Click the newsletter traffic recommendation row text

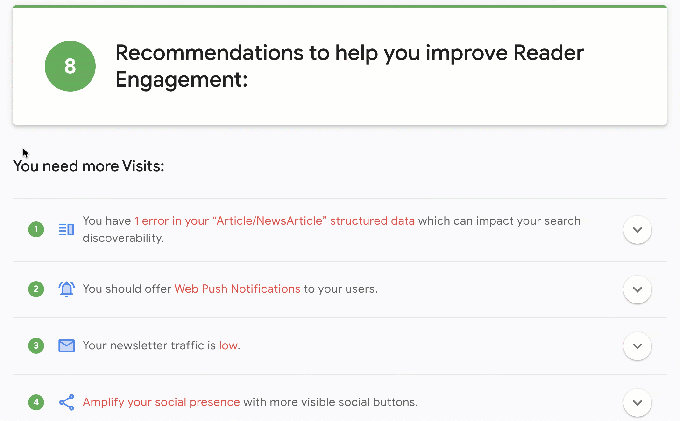click(x=149, y=346)
